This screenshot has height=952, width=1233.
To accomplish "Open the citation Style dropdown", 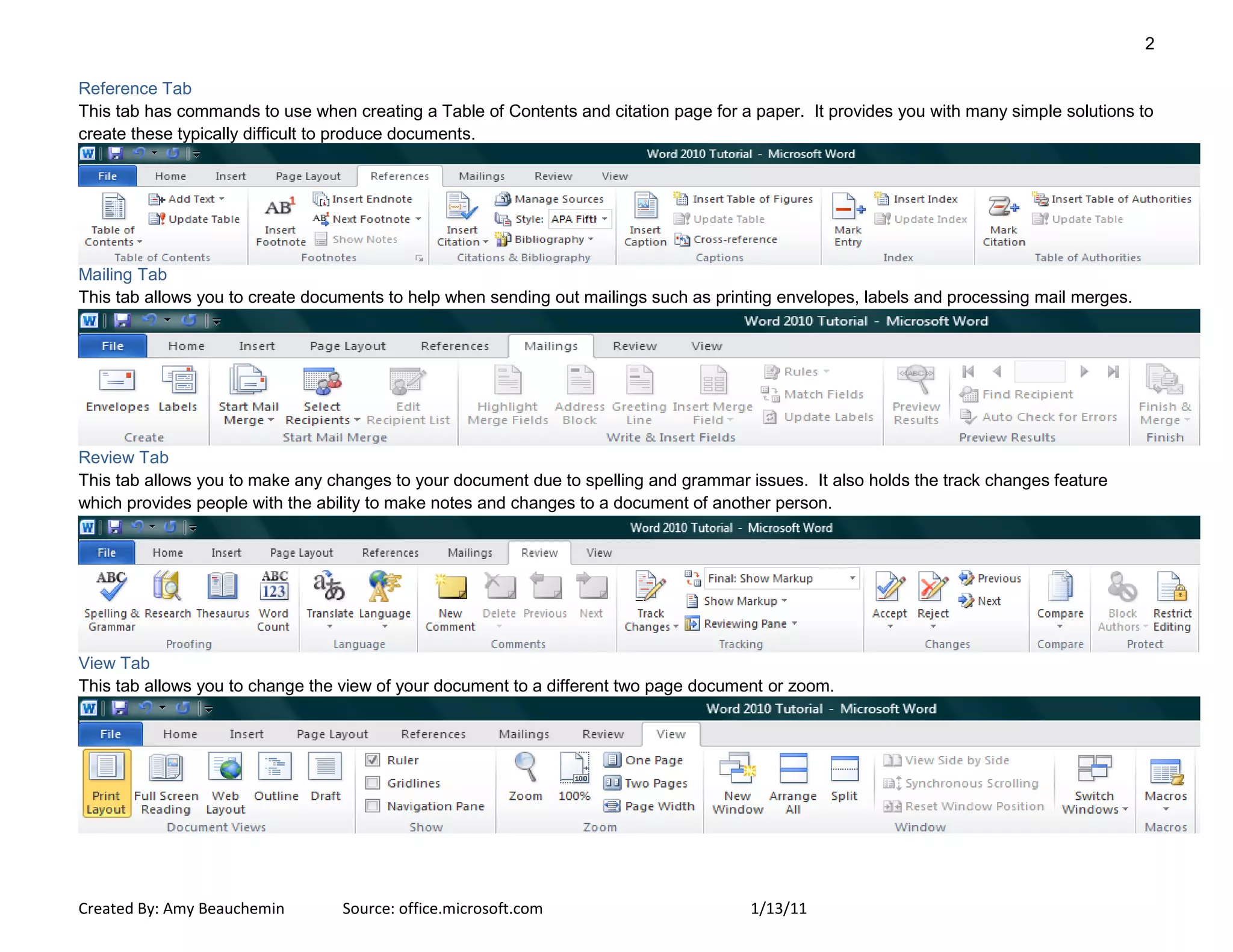I will click(604, 219).
